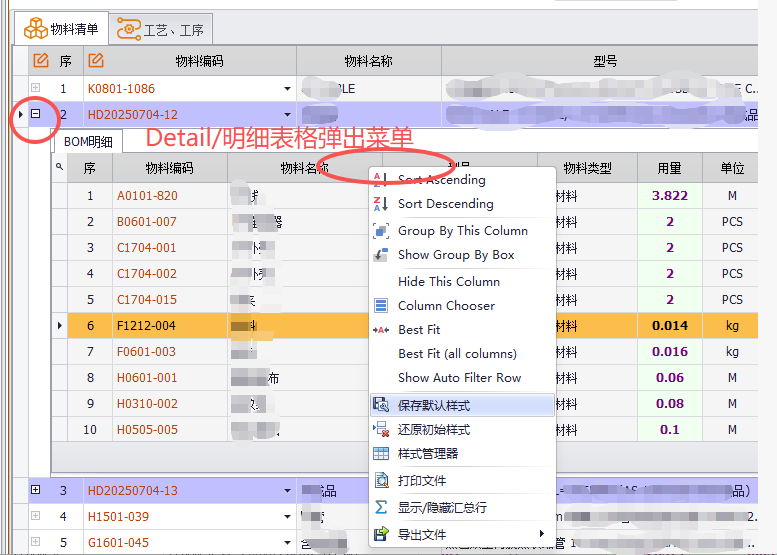Choose Sort Ascending from context menu
This screenshot has width=777, height=555.
[x=462, y=179]
